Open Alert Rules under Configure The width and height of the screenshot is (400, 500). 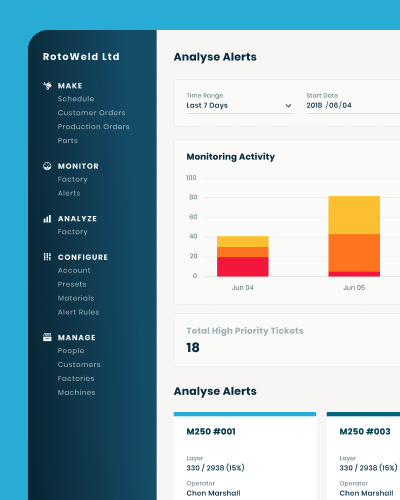click(x=79, y=312)
